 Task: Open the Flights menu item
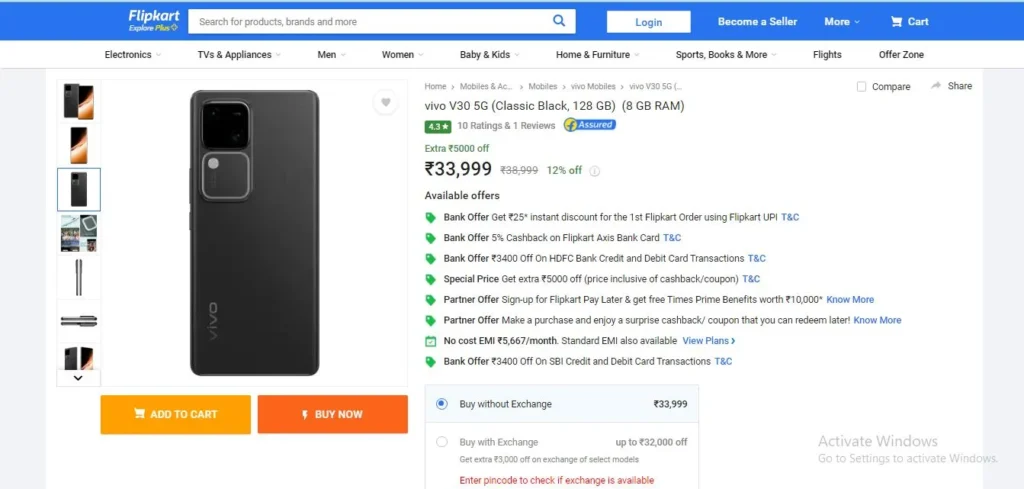(x=827, y=55)
